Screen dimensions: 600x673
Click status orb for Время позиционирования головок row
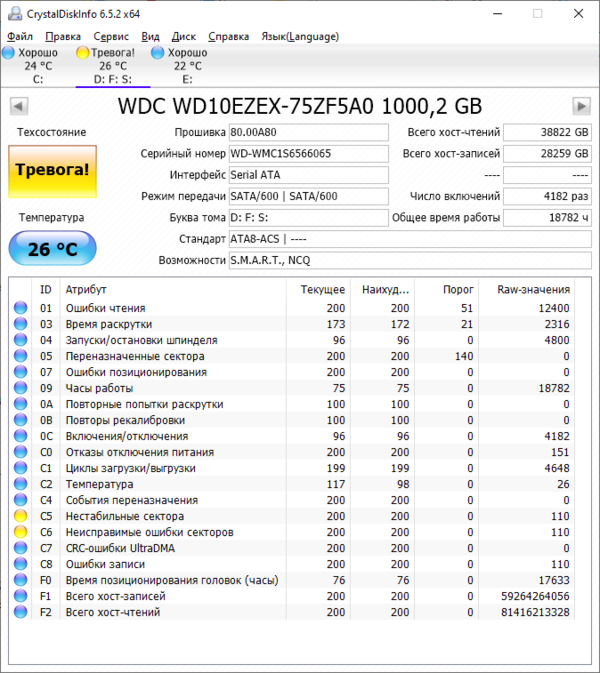coord(20,580)
